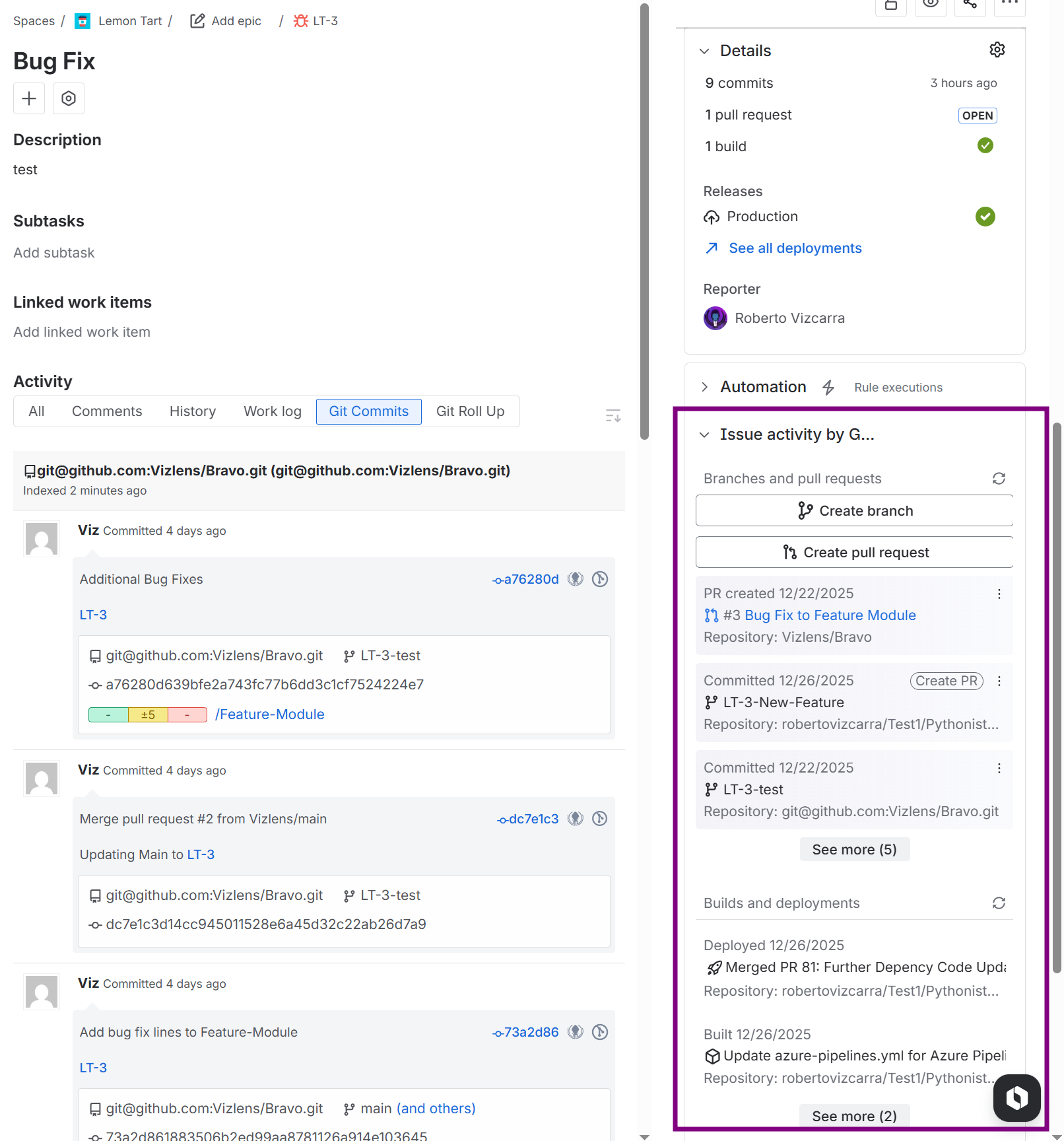Collapse the Issue activity by G... section

point(704,434)
